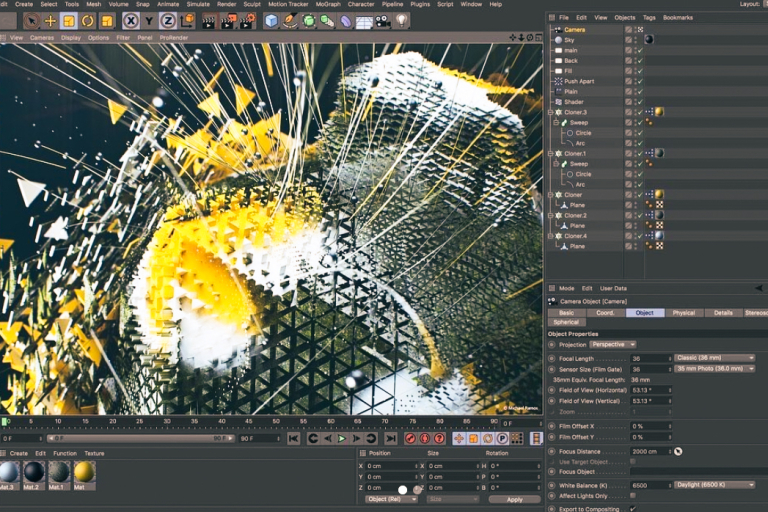Select the Move tool
Screen dimensions: 768x512
click(50, 21)
